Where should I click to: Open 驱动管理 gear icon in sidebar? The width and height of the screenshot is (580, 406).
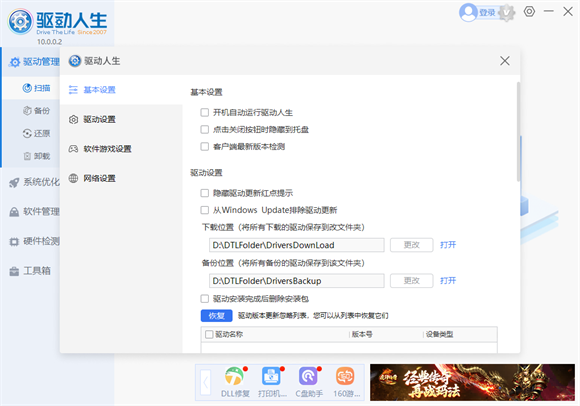point(14,62)
